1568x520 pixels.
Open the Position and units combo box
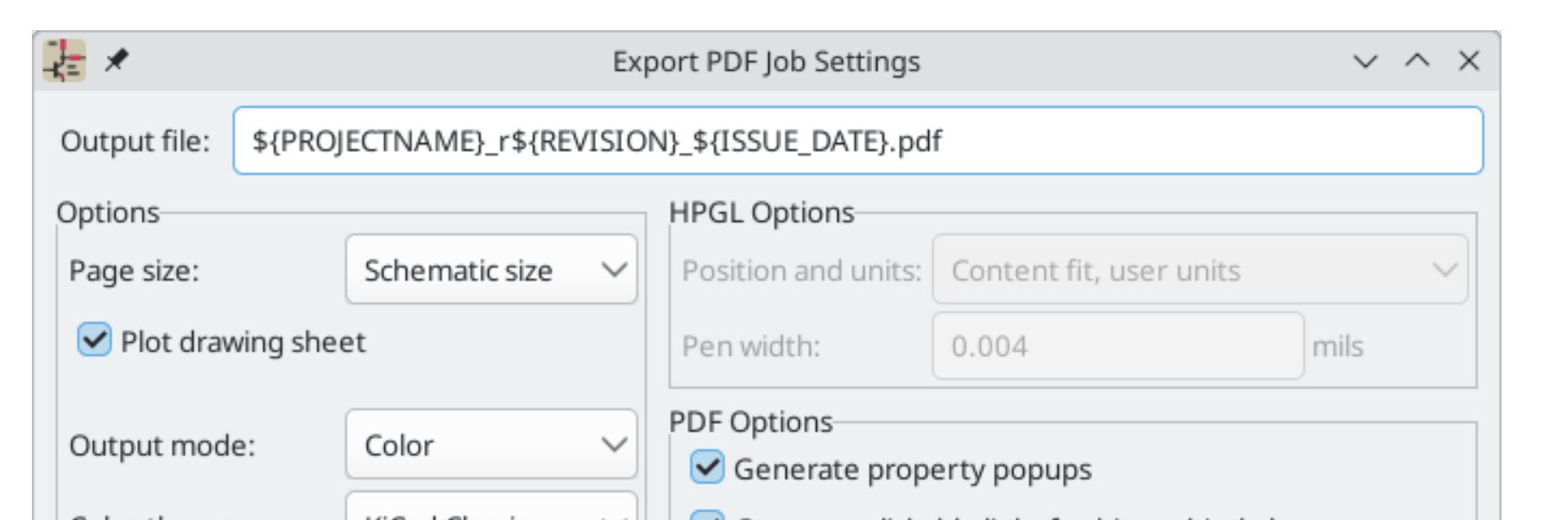[1199, 270]
